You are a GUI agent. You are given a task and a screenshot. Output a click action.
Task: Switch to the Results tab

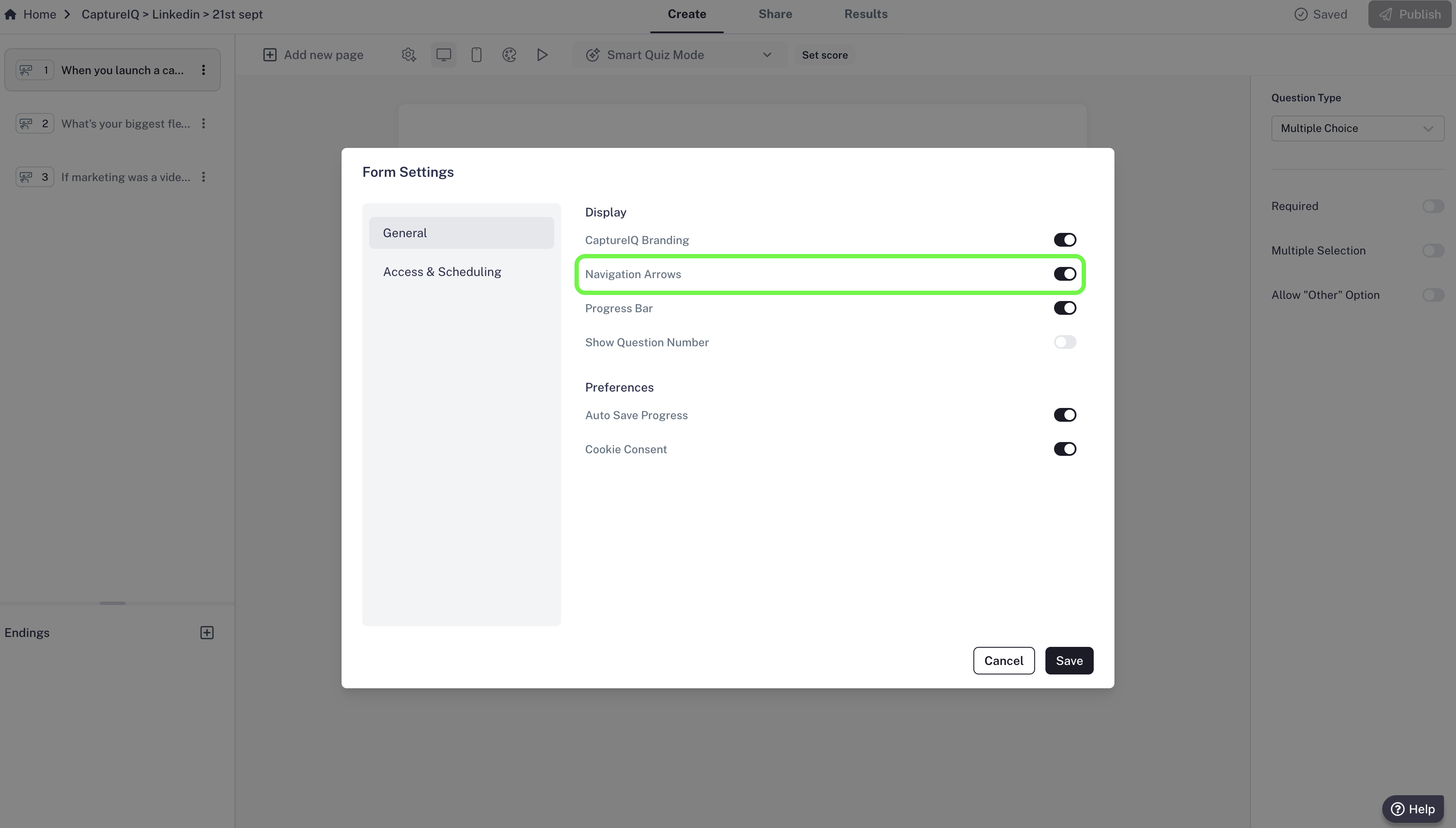pyautogui.click(x=865, y=14)
